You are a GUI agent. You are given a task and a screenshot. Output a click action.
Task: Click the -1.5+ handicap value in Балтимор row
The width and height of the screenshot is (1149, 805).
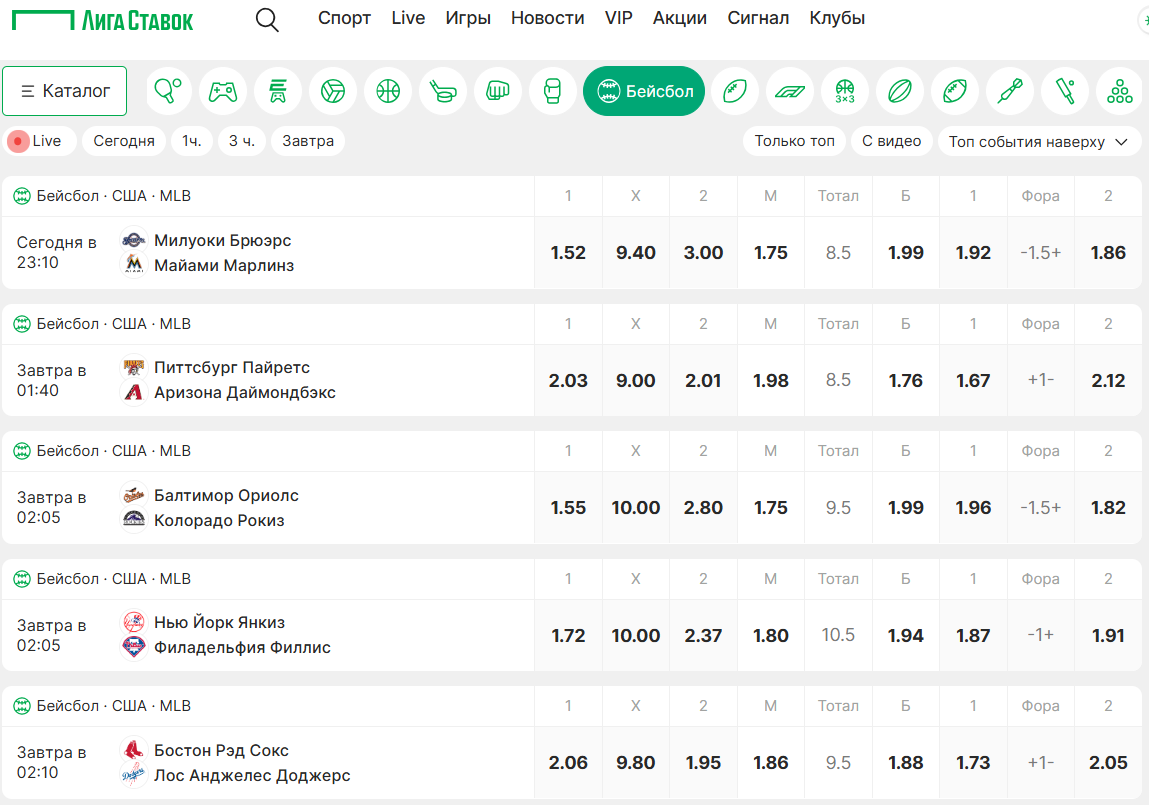1041,508
